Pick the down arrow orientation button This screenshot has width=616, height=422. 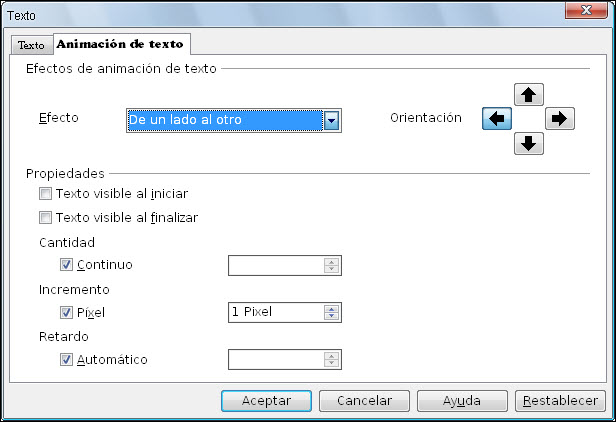tap(529, 143)
